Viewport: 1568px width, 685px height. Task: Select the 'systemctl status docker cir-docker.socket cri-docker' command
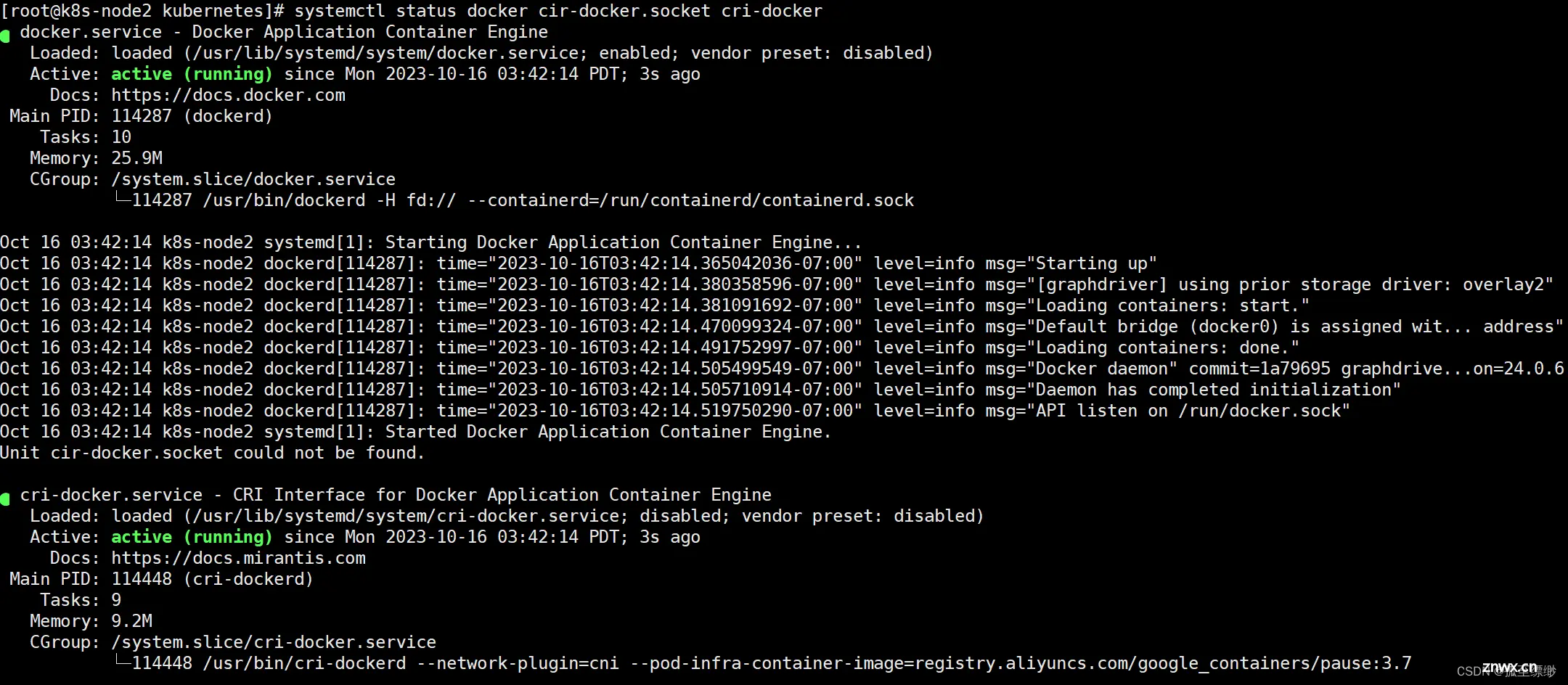(x=558, y=11)
